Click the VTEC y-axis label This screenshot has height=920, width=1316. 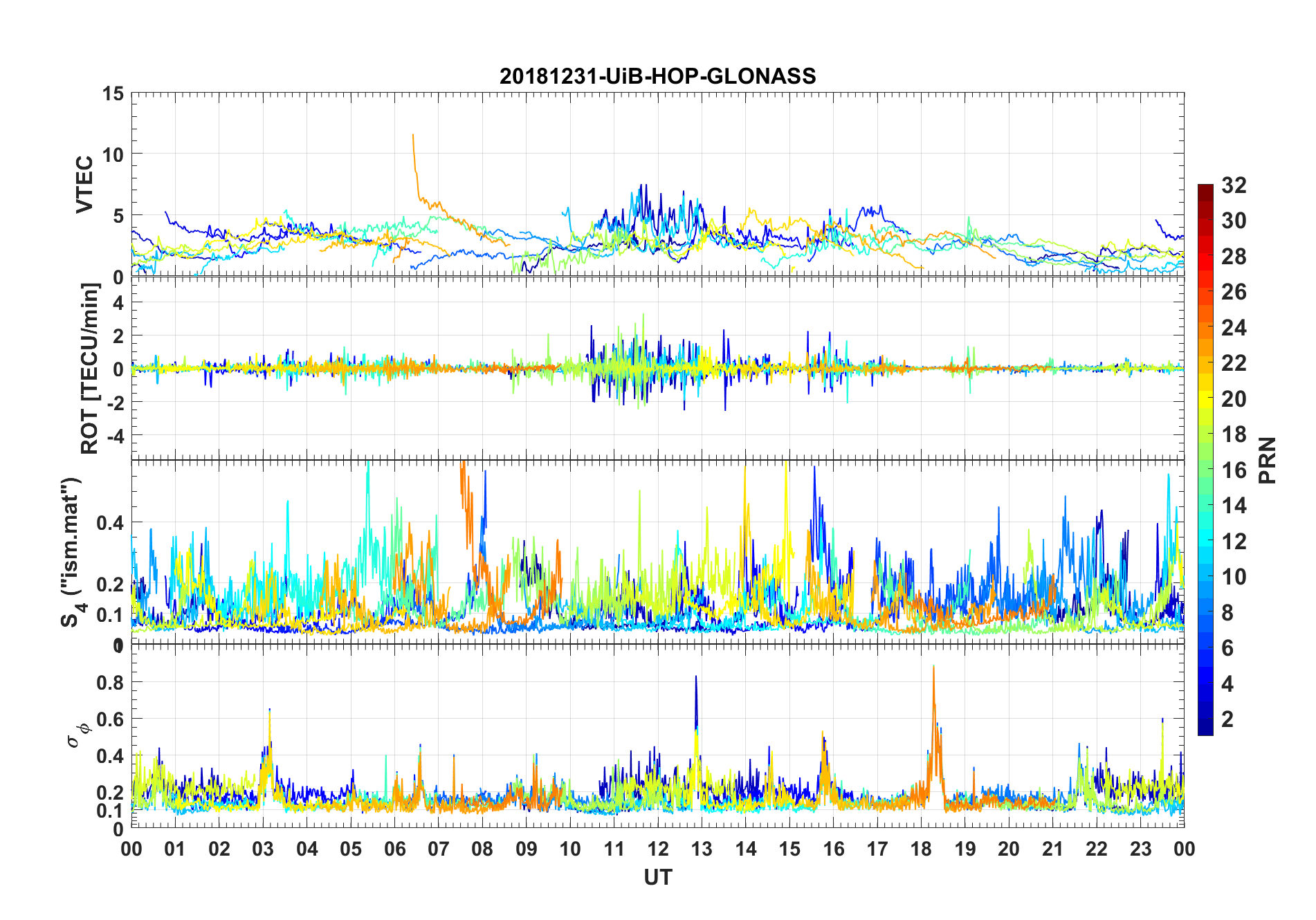[84, 185]
